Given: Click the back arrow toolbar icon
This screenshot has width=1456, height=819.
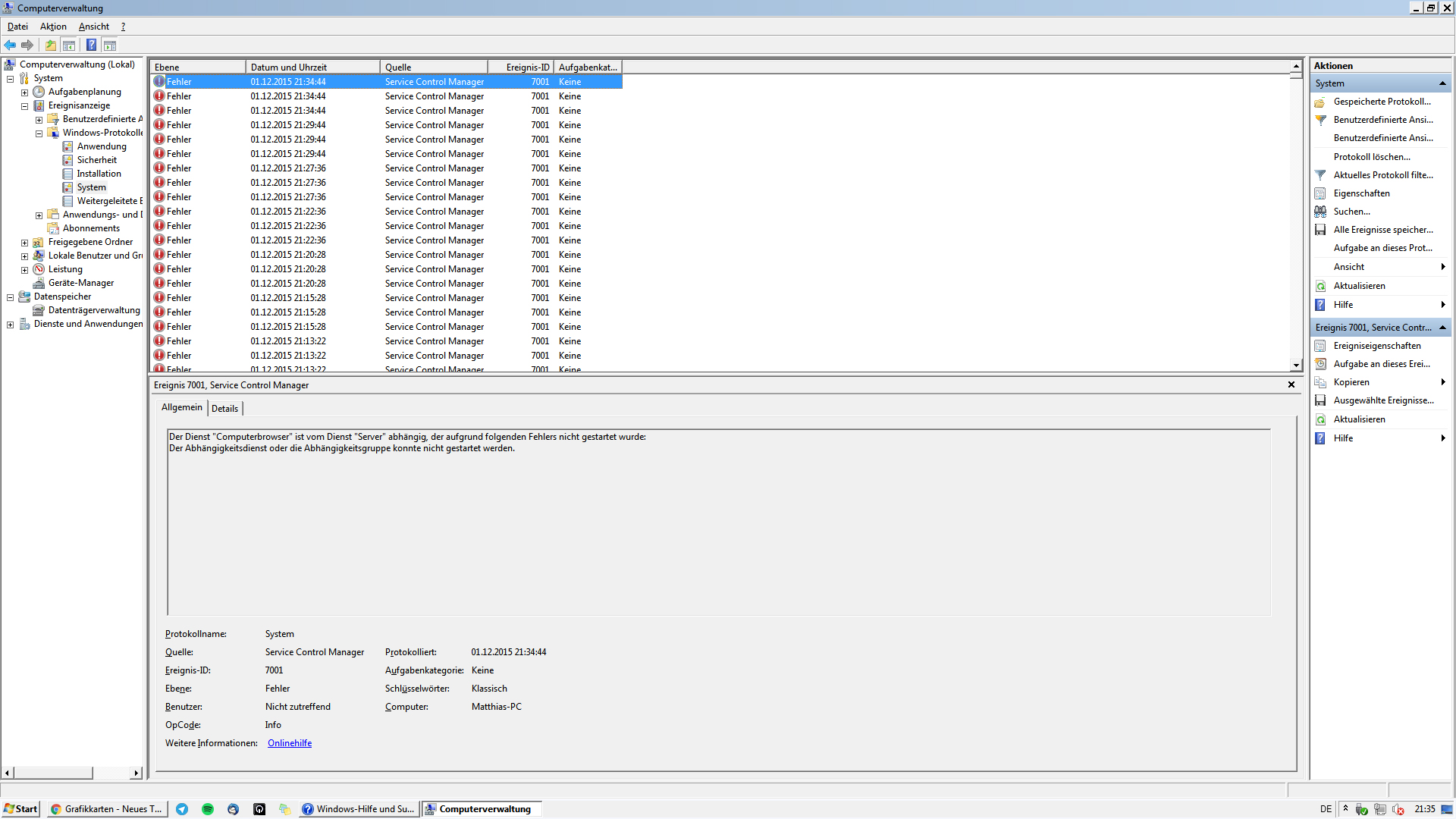Looking at the screenshot, I should point(10,45).
